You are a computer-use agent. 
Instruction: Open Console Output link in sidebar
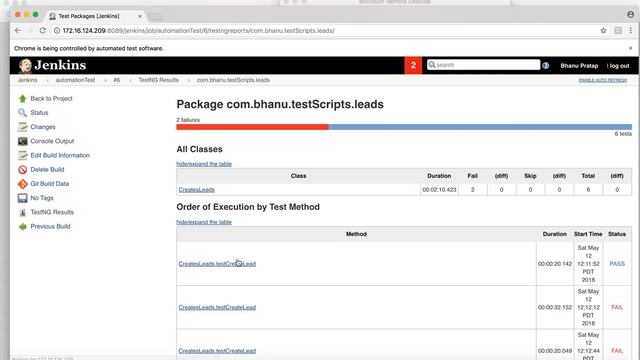pyautogui.click(x=52, y=141)
